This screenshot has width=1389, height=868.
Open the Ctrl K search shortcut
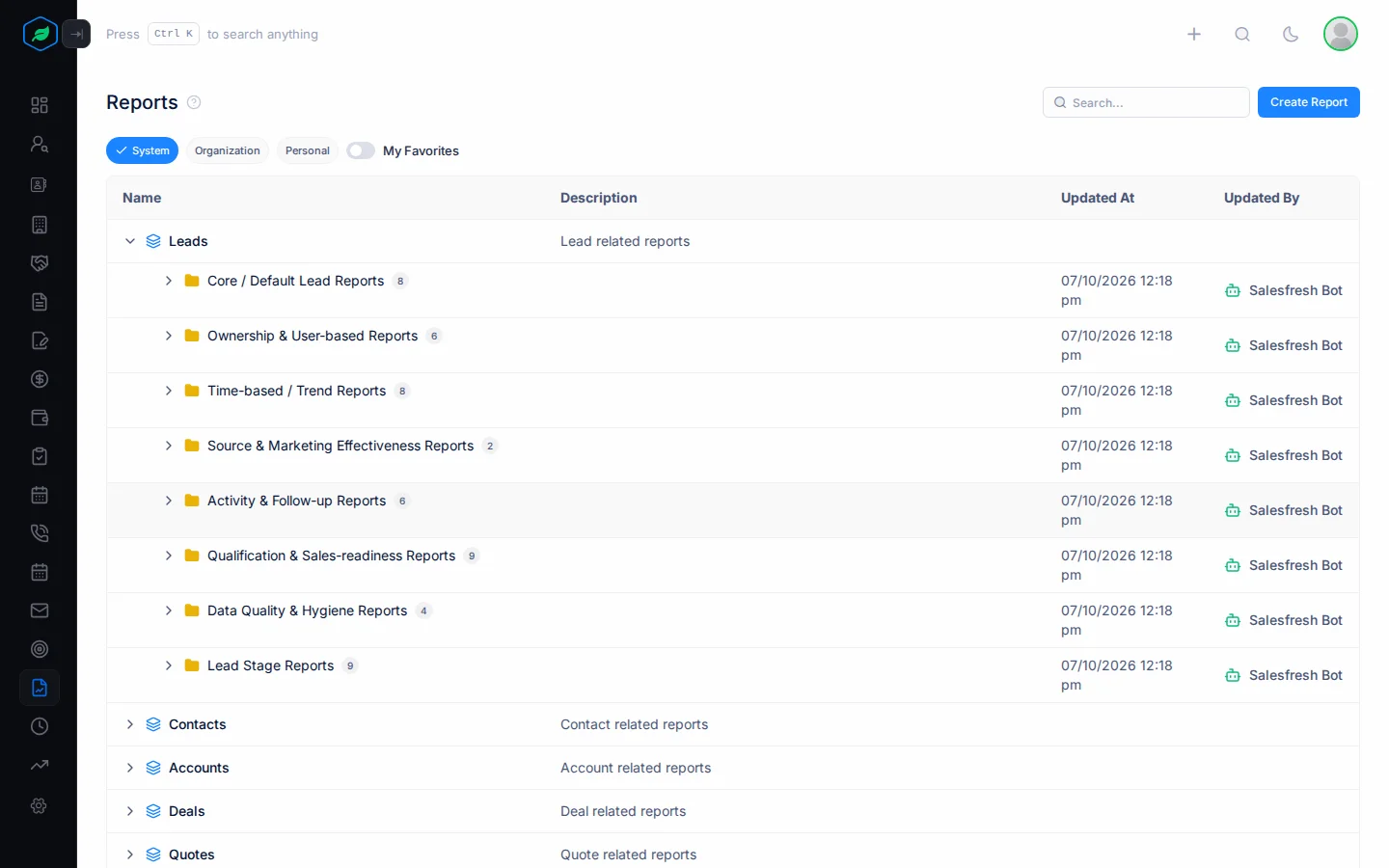pyautogui.click(x=174, y=34)
